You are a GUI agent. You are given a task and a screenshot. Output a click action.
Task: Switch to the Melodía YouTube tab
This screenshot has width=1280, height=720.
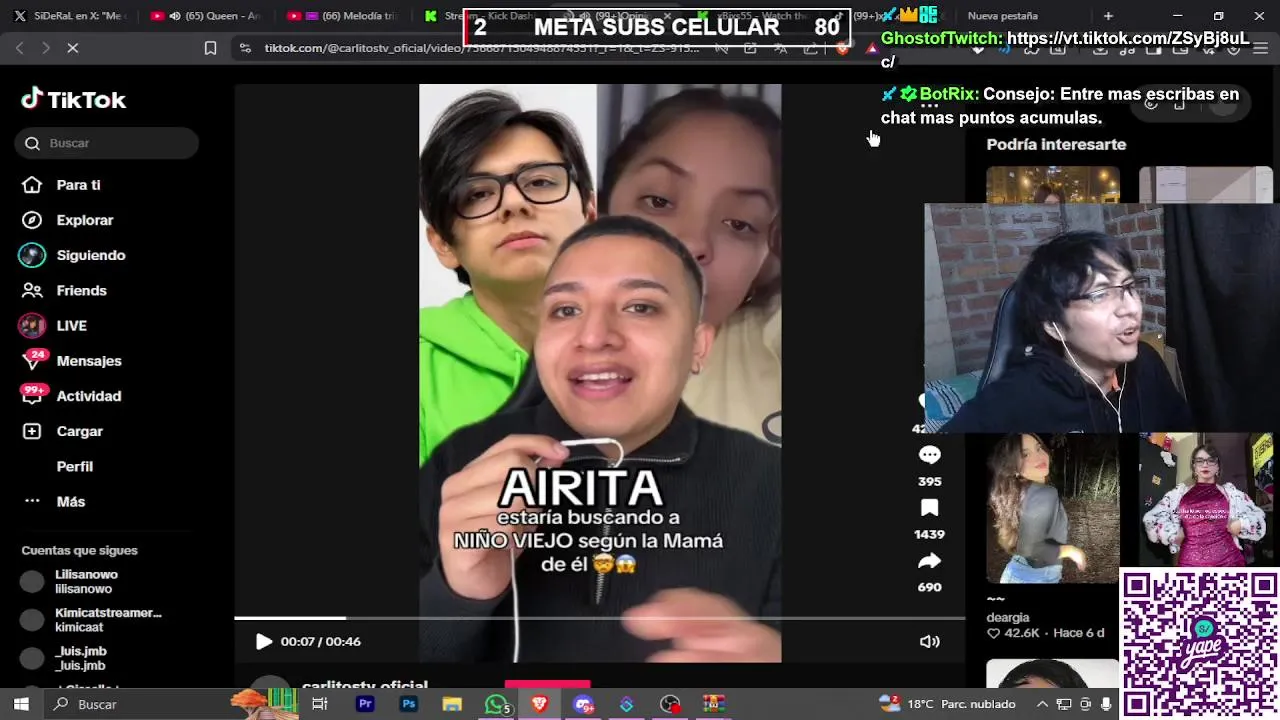[342, 16]
